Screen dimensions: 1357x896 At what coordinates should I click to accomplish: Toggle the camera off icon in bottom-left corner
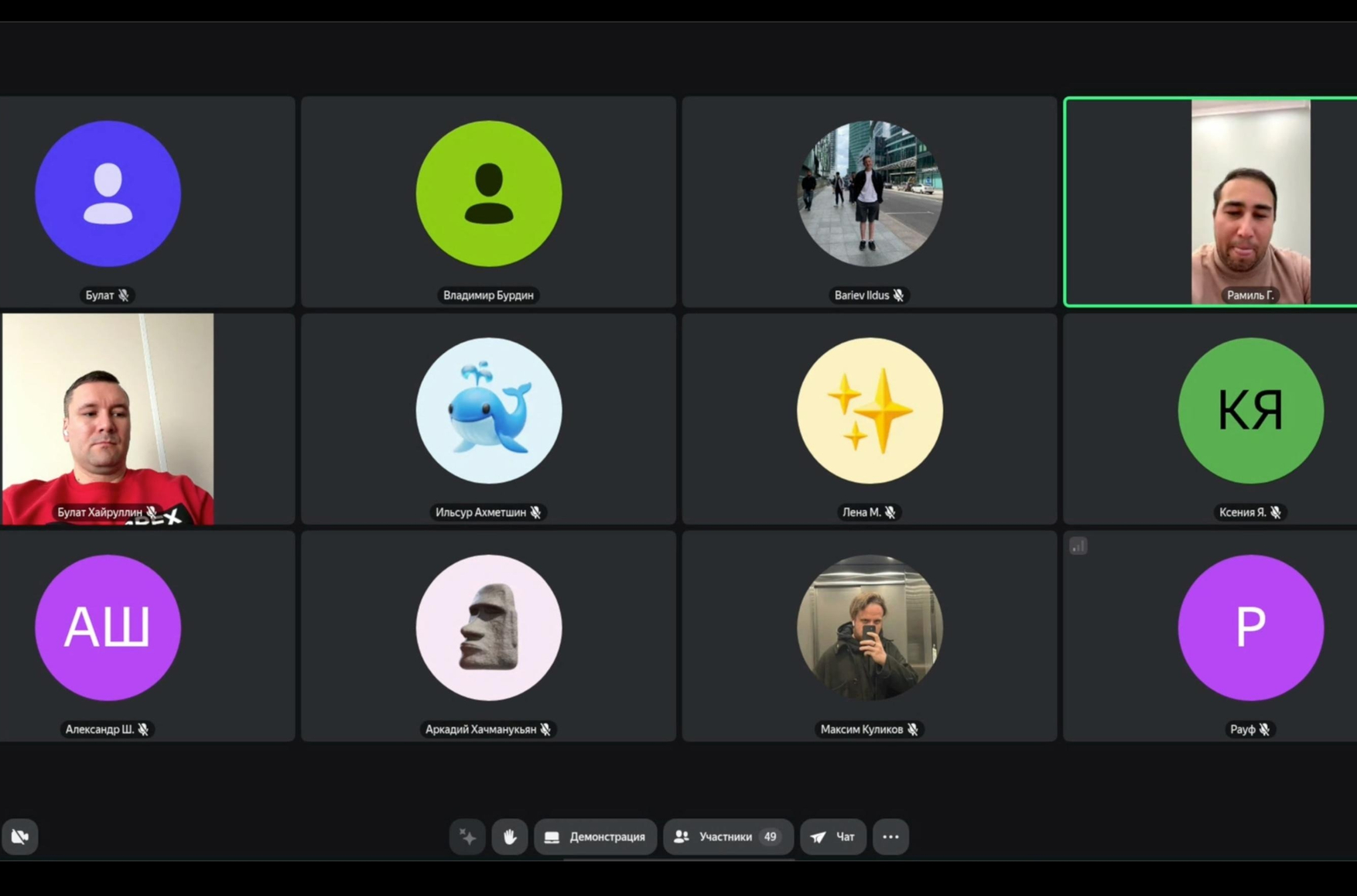(x=20, y=836)
